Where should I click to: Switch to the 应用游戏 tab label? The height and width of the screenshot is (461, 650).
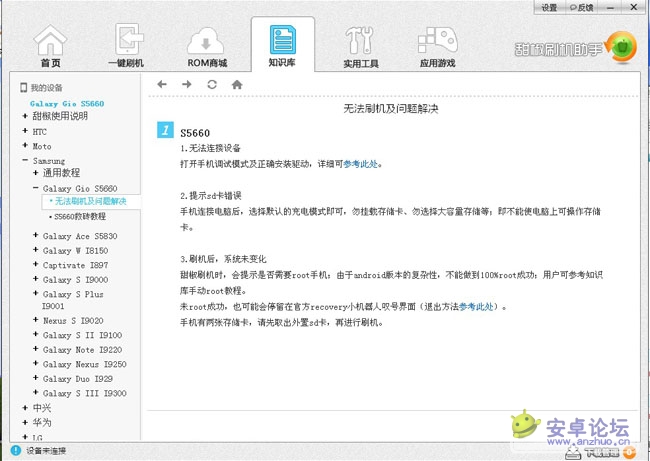[x=437, y=63]
